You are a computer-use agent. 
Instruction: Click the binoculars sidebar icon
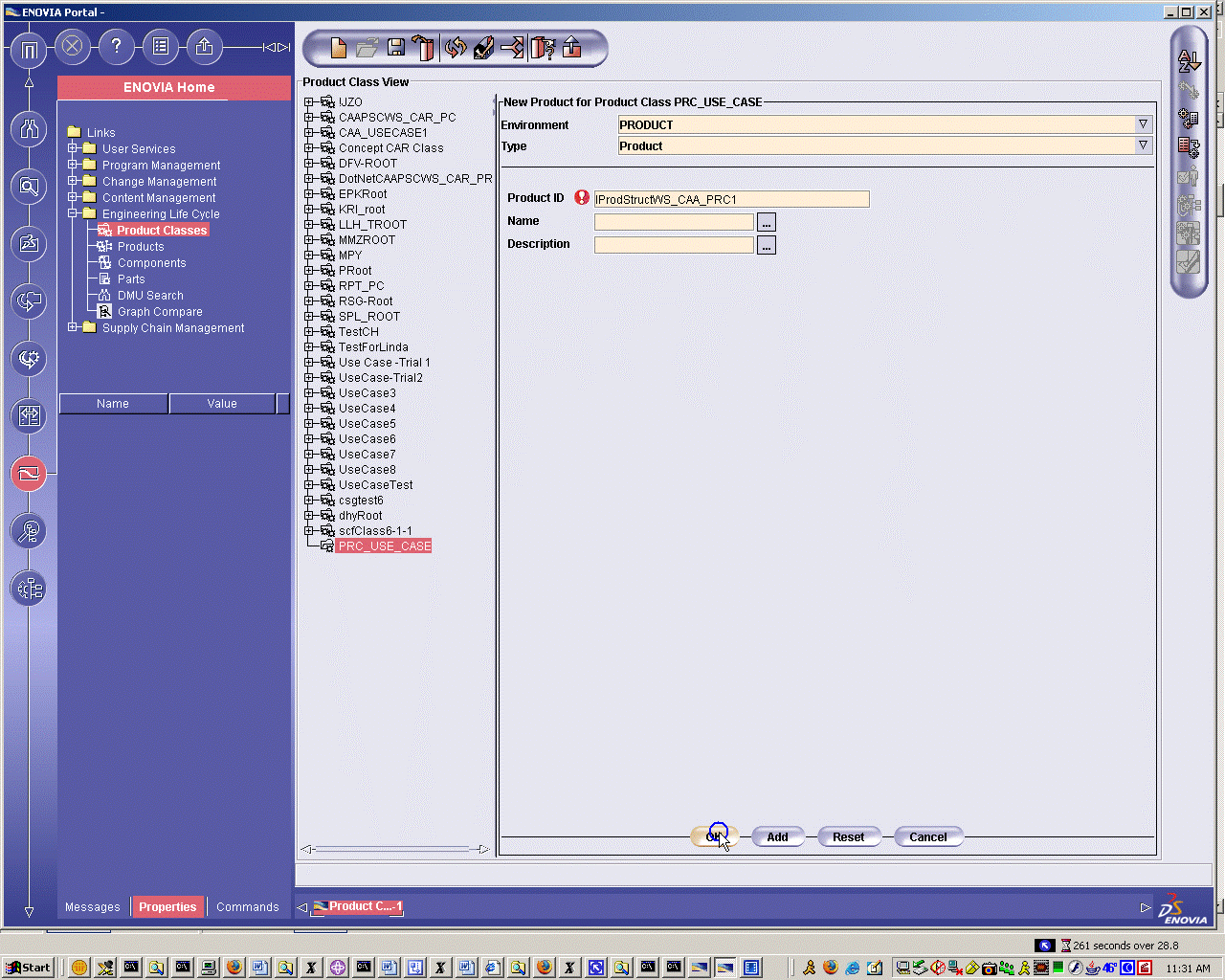click(x=29, y=128)
